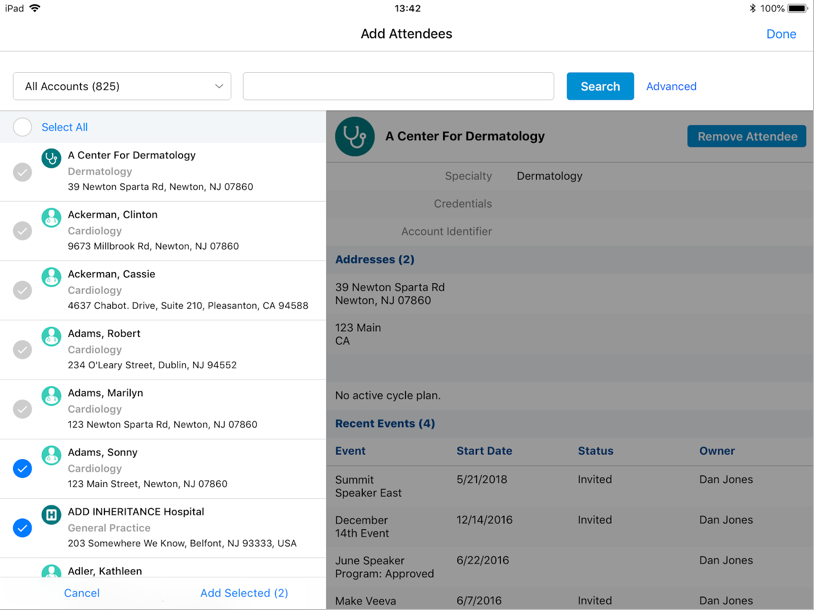
Task: Check the box for Clinton Ackerman
Action: [x=23, y=231]
